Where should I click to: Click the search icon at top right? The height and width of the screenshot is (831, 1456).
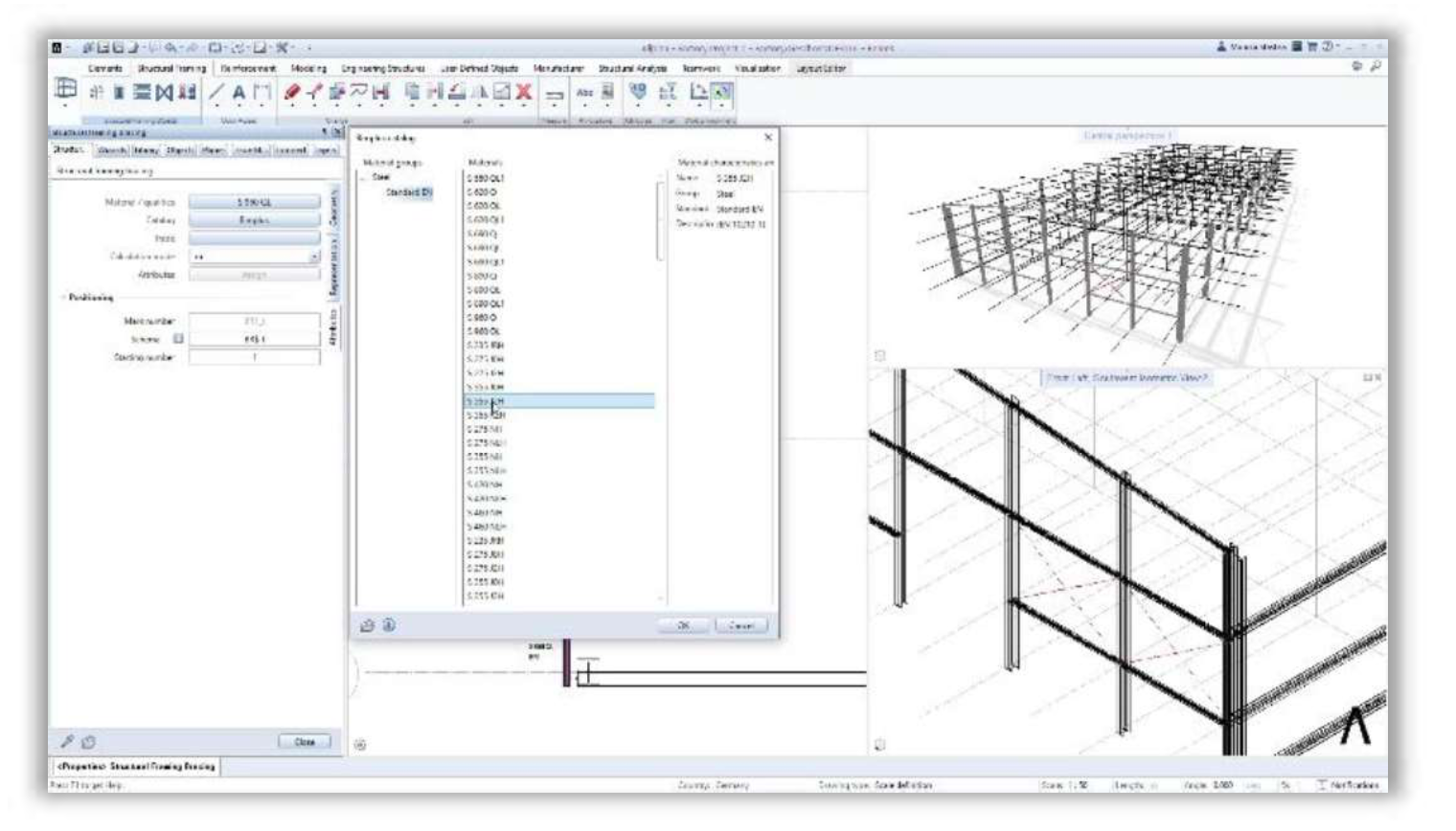[1376, 66]
